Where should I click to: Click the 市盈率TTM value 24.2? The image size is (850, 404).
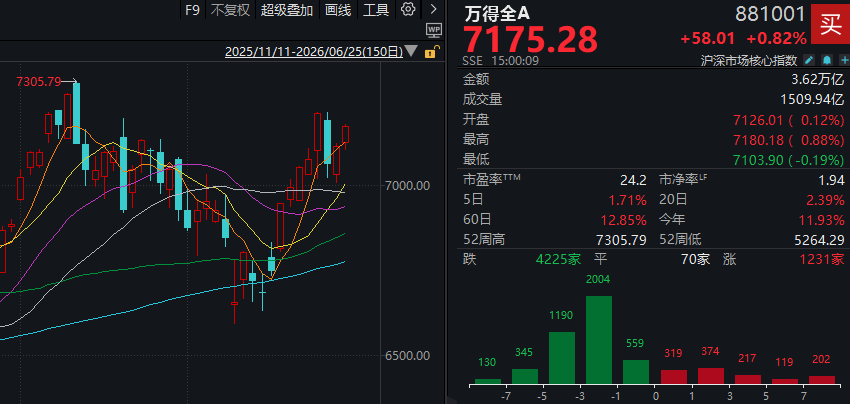[633, 180]
